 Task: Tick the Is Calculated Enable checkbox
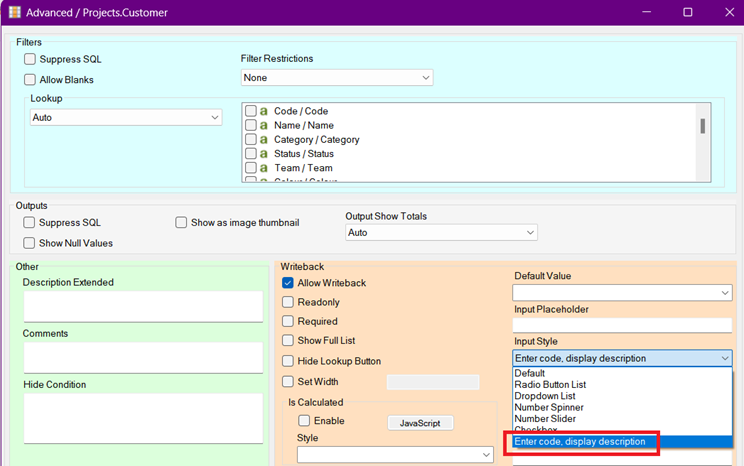pos(304,421)
